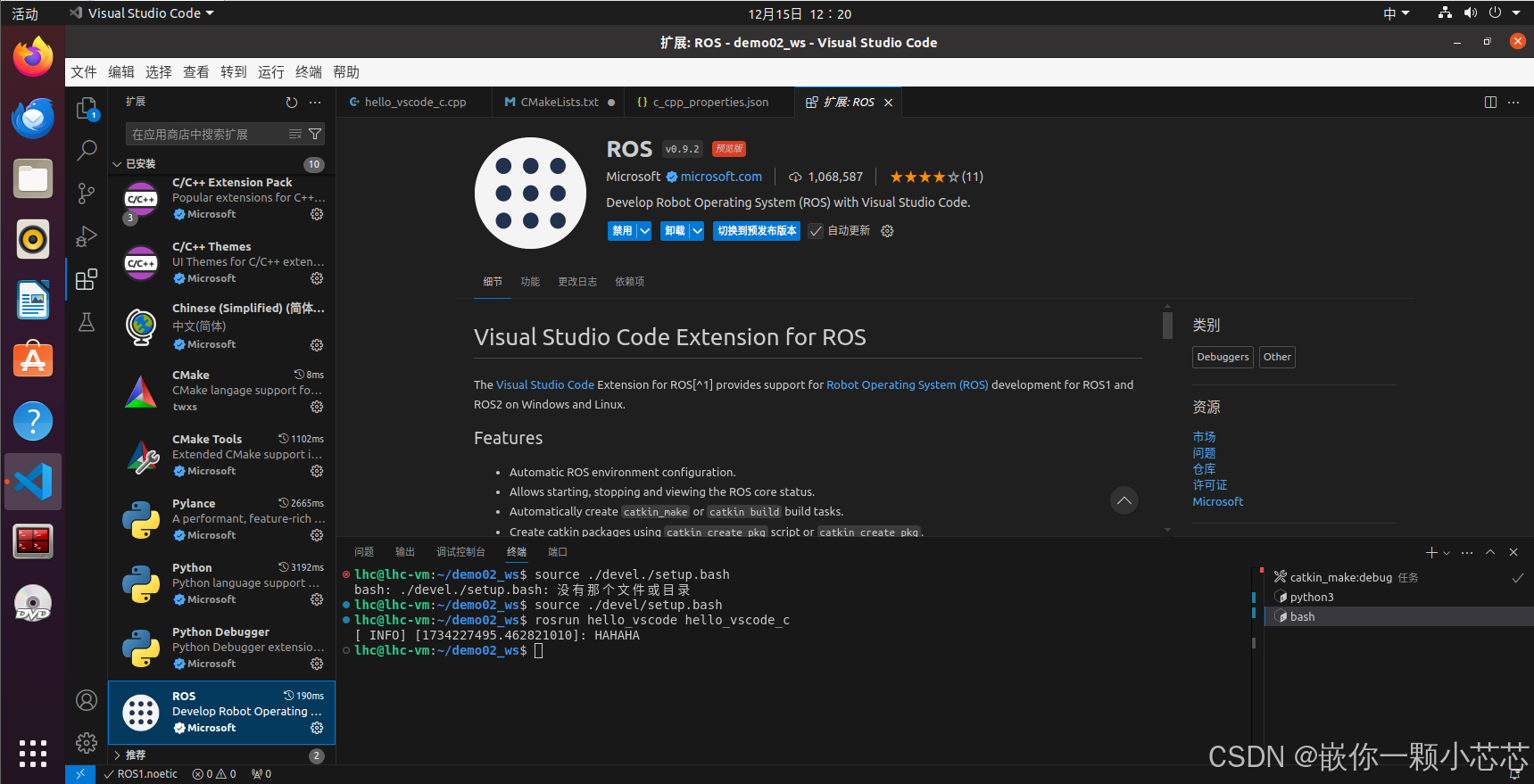1534x784 pixels.
Task: Click the Disable (禁用) button
Action: 622,231
